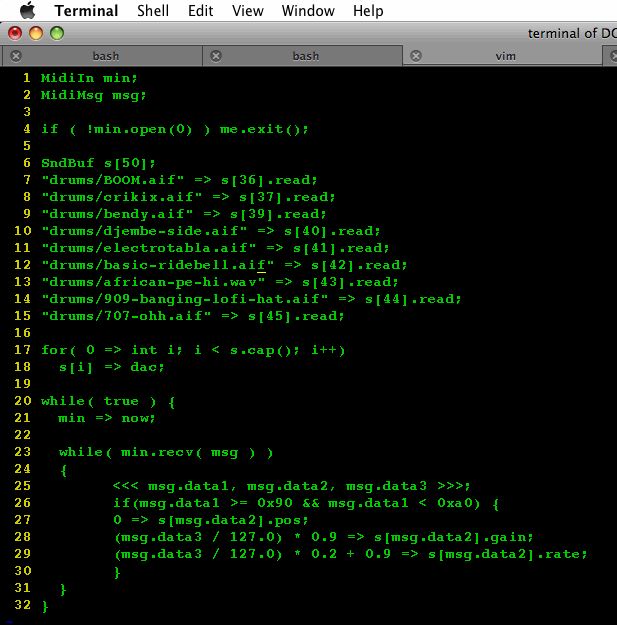
Task: Click 'msg.data3 >>>;' on line 25
Action: tap(408, 486)
